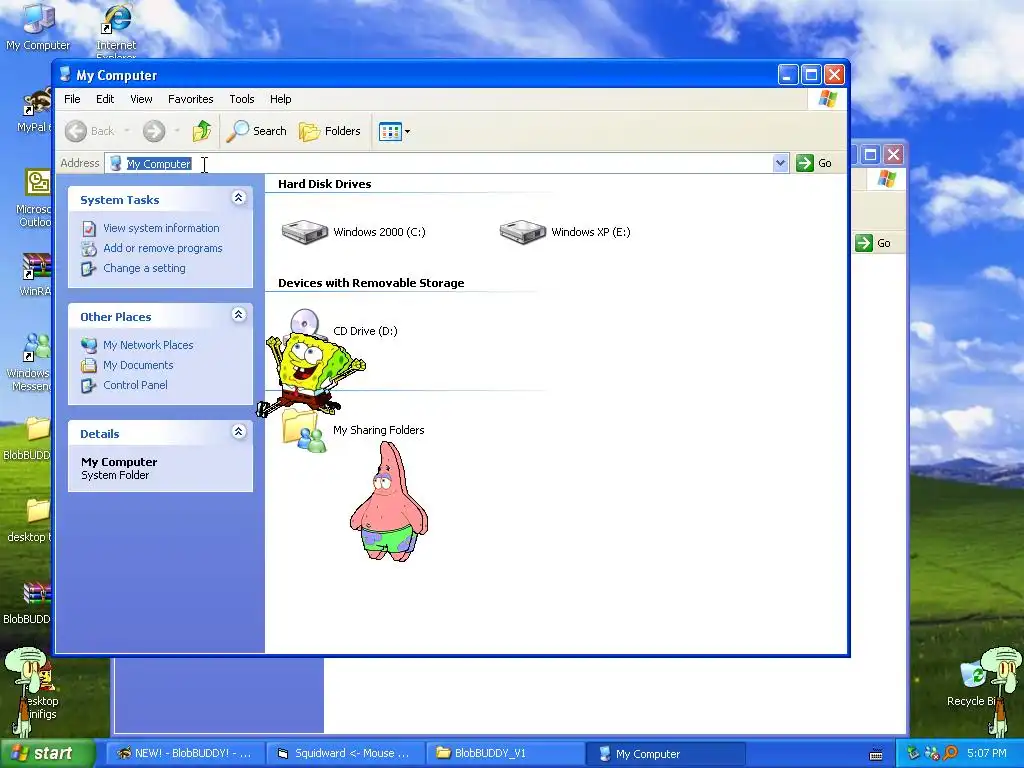Click the Internet Explorer desktop icon
The height and width of the screenshot is (768, 1024).
tap(116, 29)
